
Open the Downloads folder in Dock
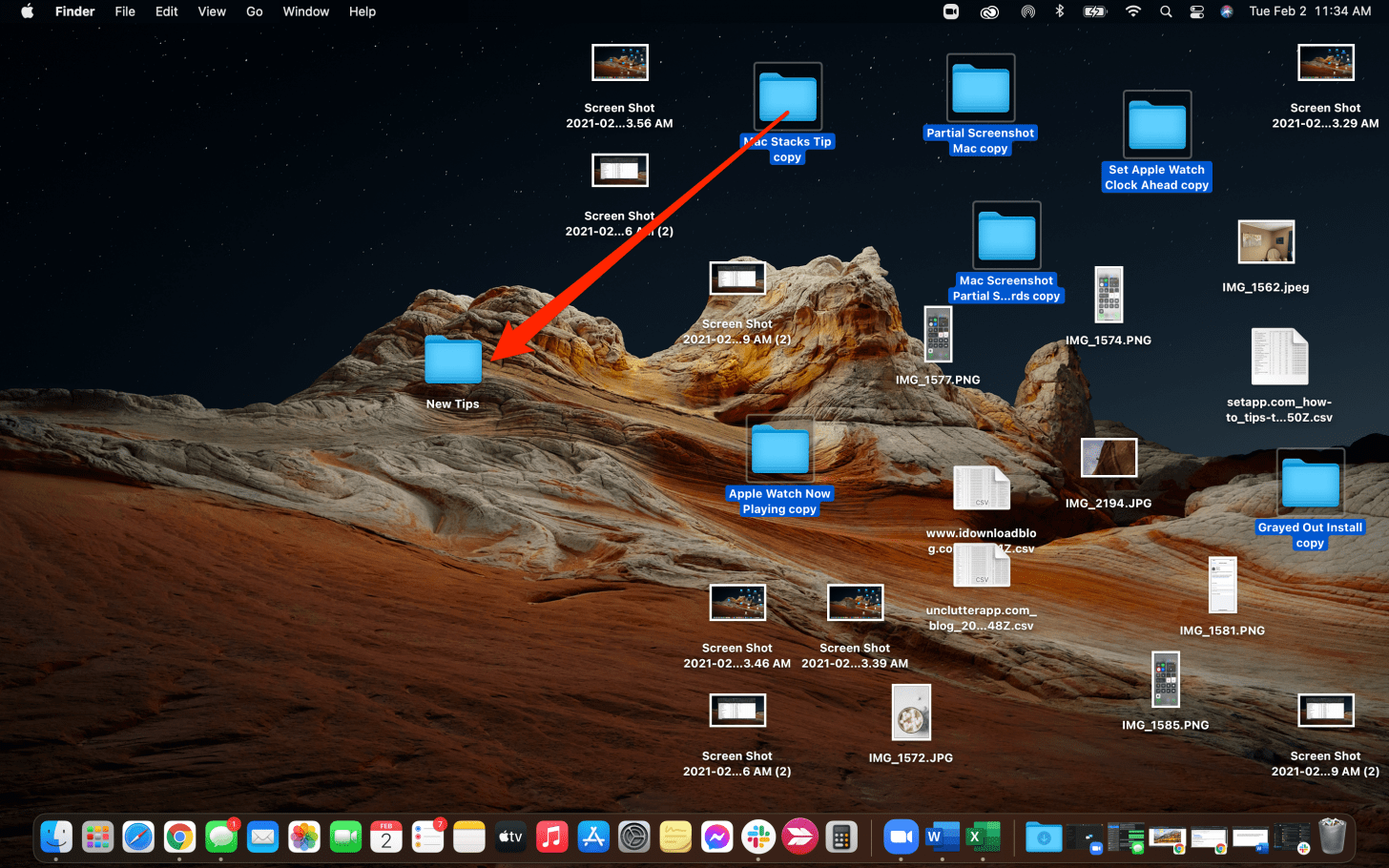point(1044,837)
